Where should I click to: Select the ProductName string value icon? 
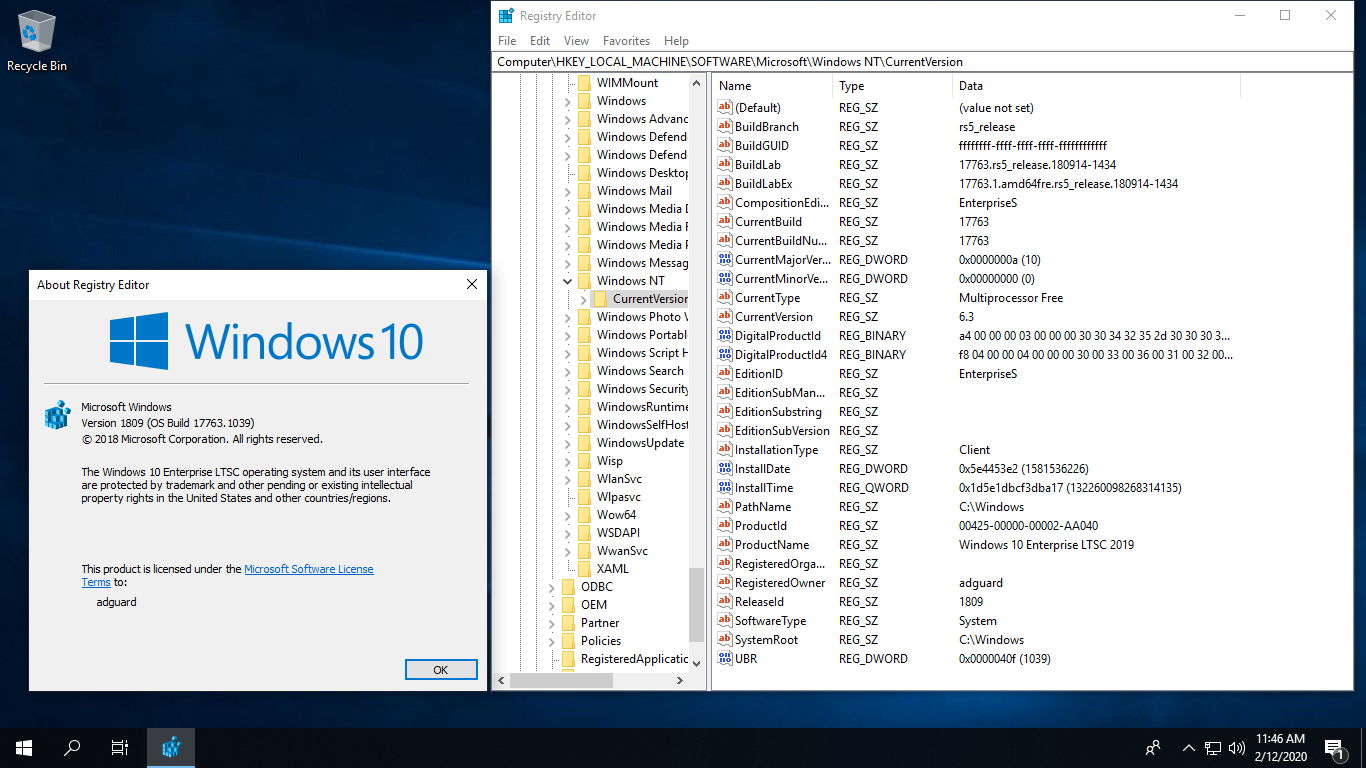pos(725,545)
